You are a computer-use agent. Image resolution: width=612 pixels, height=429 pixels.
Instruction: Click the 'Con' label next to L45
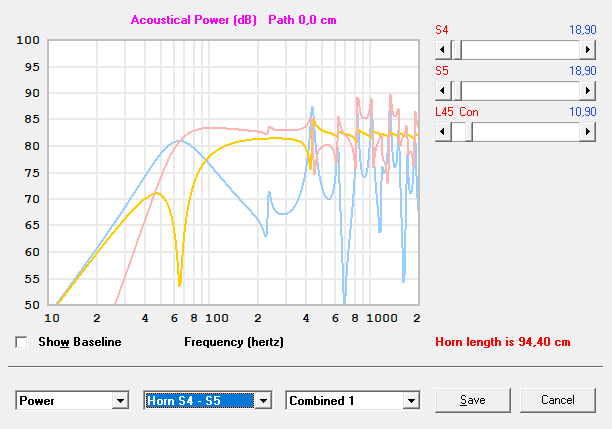click(469, 112)
